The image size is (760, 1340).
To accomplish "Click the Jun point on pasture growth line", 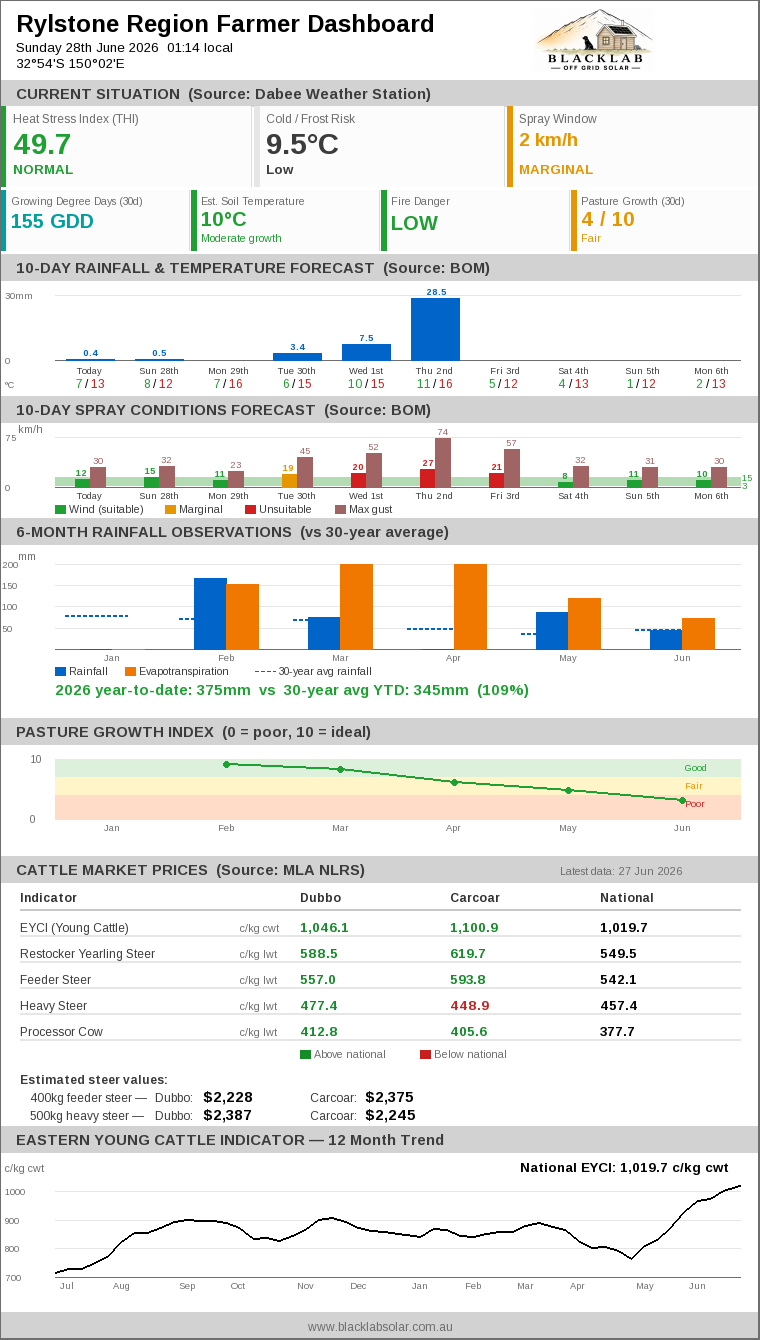I will (682, 800).
